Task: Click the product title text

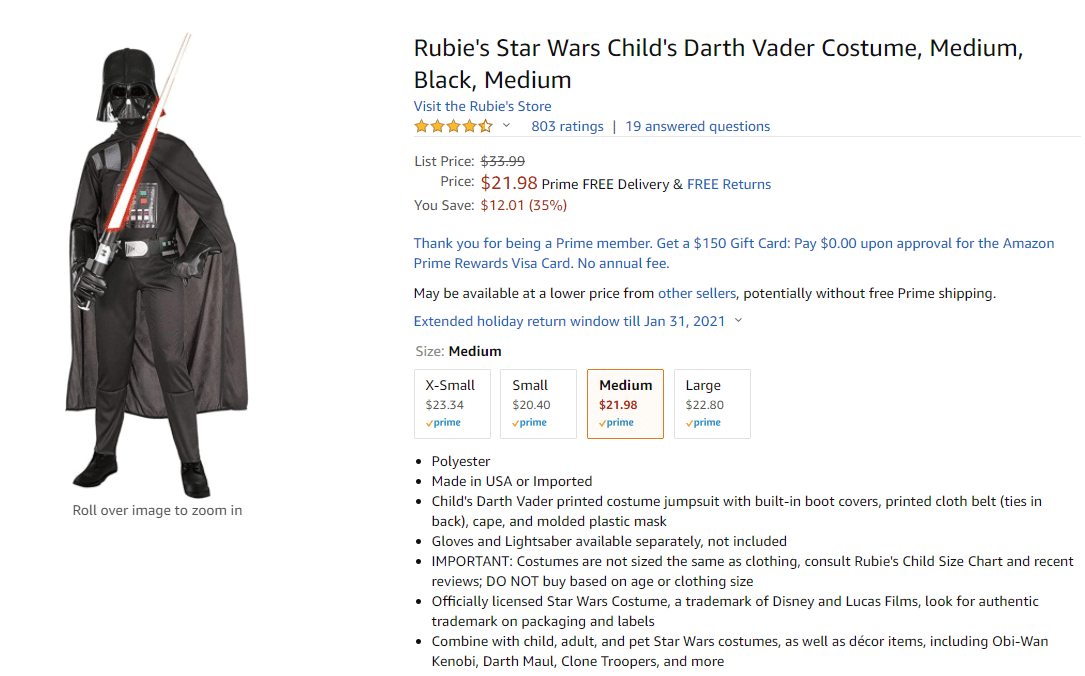Action: pos(718,64)
